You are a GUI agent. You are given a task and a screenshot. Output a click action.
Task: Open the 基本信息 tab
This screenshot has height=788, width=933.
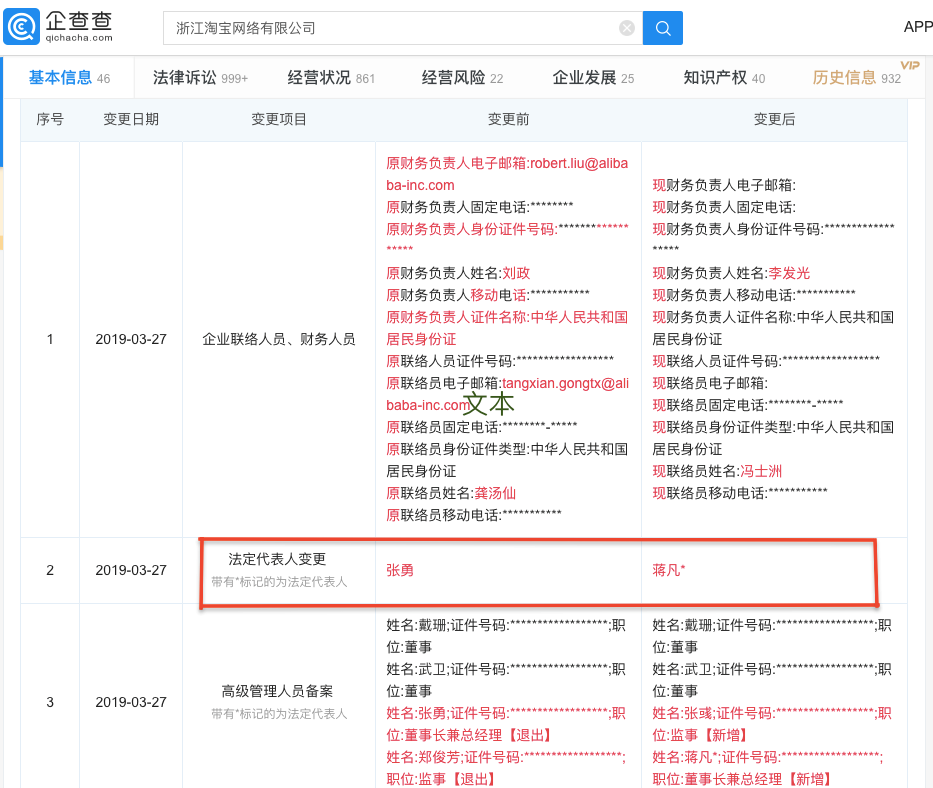click(60, 78)
